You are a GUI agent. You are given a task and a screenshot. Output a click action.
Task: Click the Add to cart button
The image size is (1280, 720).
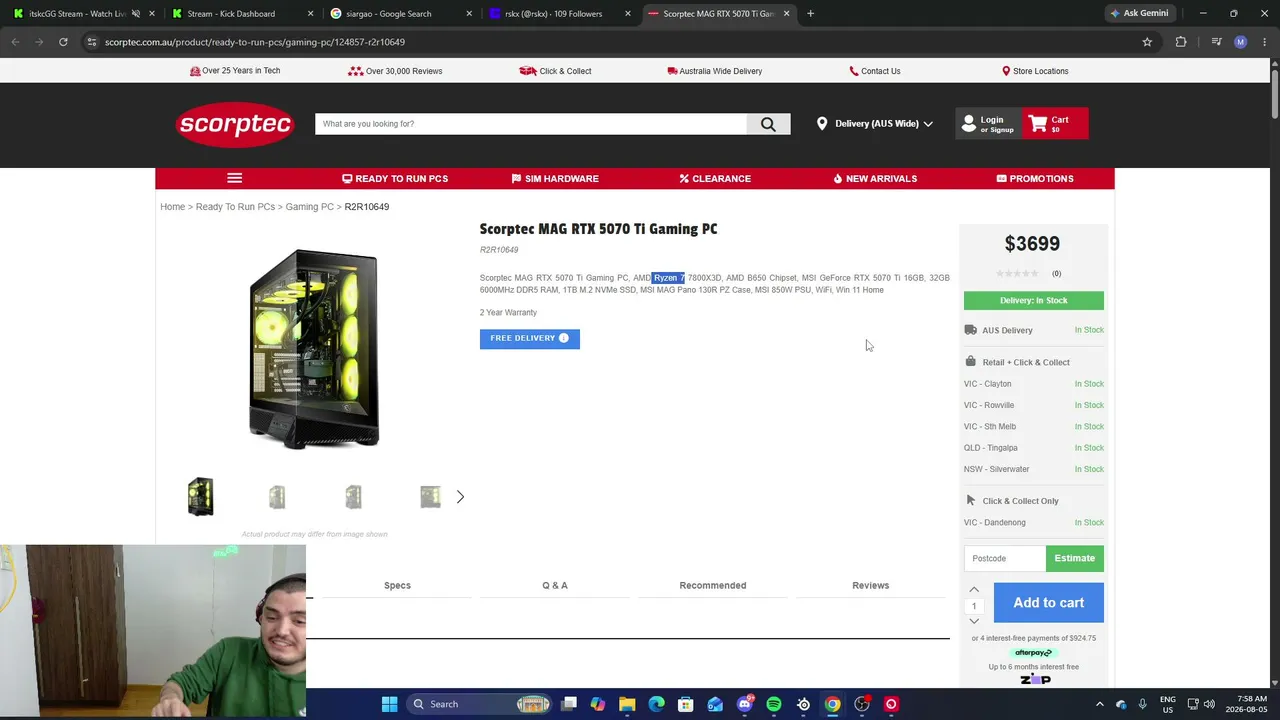pyautogui.click(x=1049, y=603)
